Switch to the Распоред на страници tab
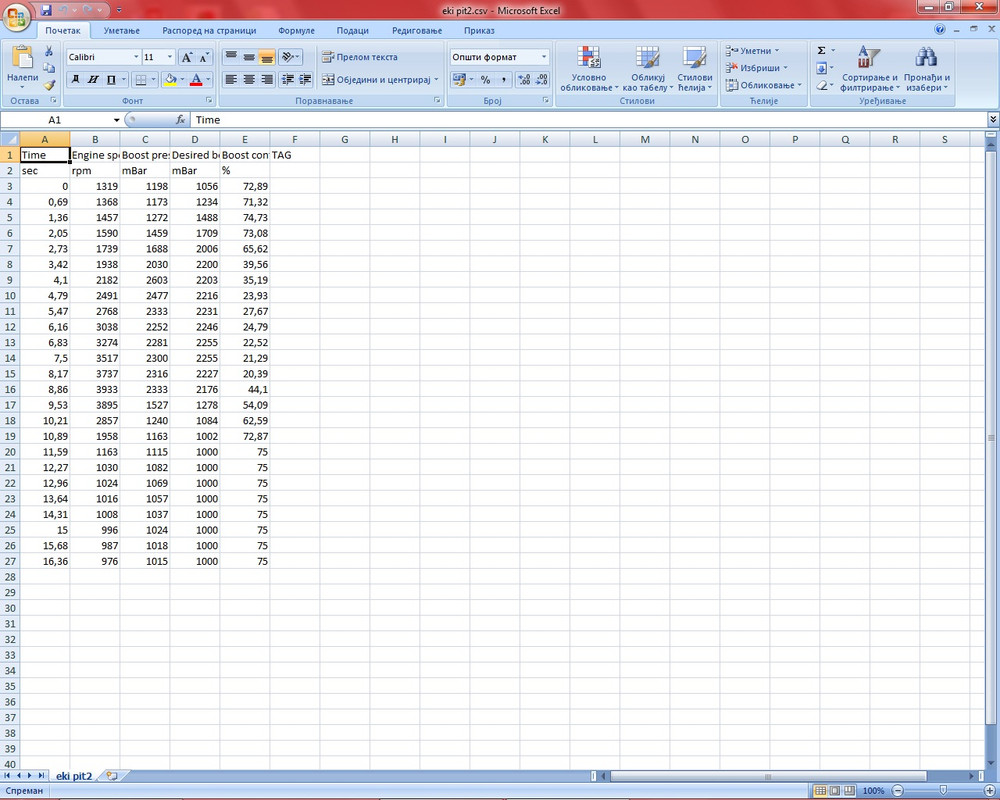Viewport: 1000px width, 800px height. click(x=209, y=31)
